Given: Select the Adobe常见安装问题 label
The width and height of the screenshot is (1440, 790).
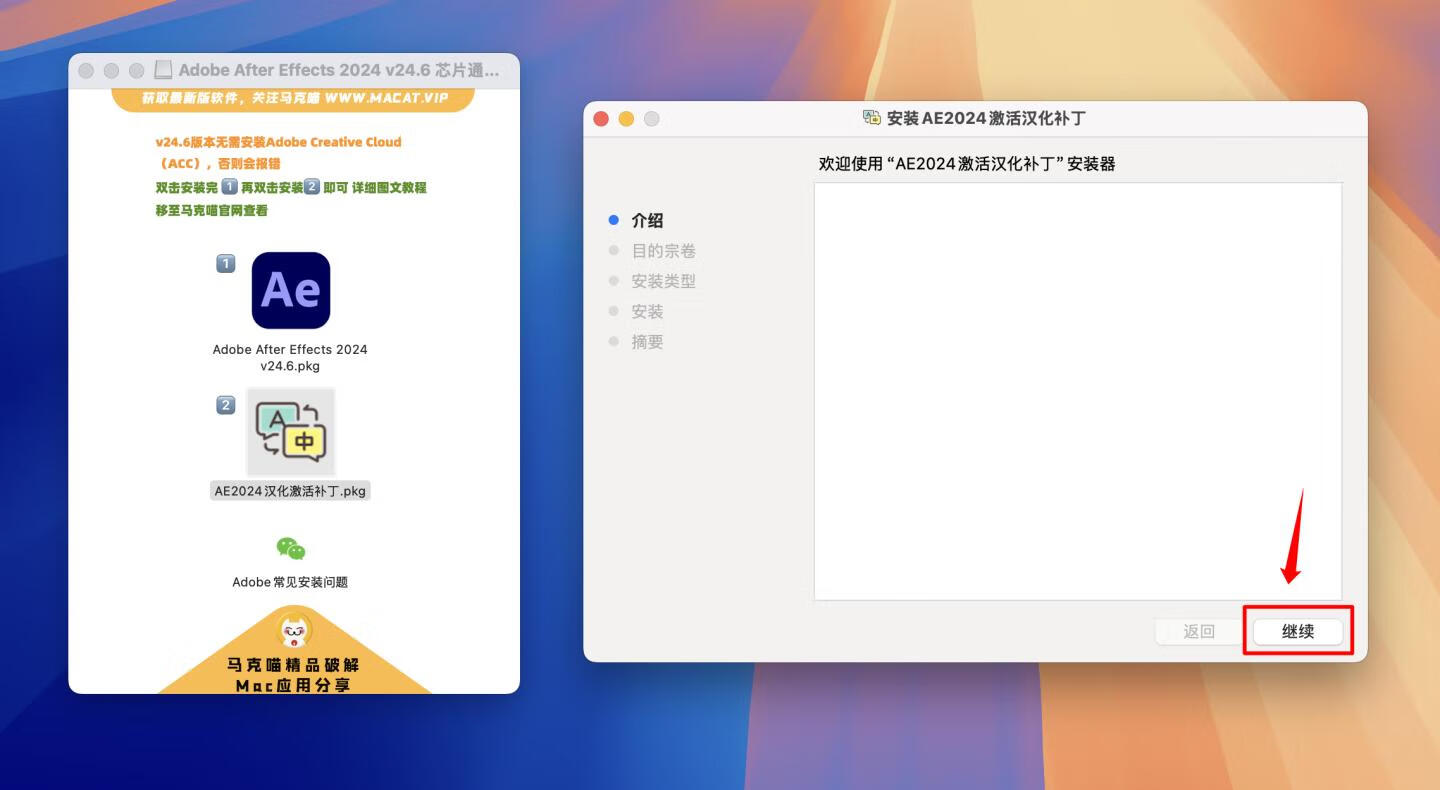Looking at the screenshot, I should tap(290, 582).
